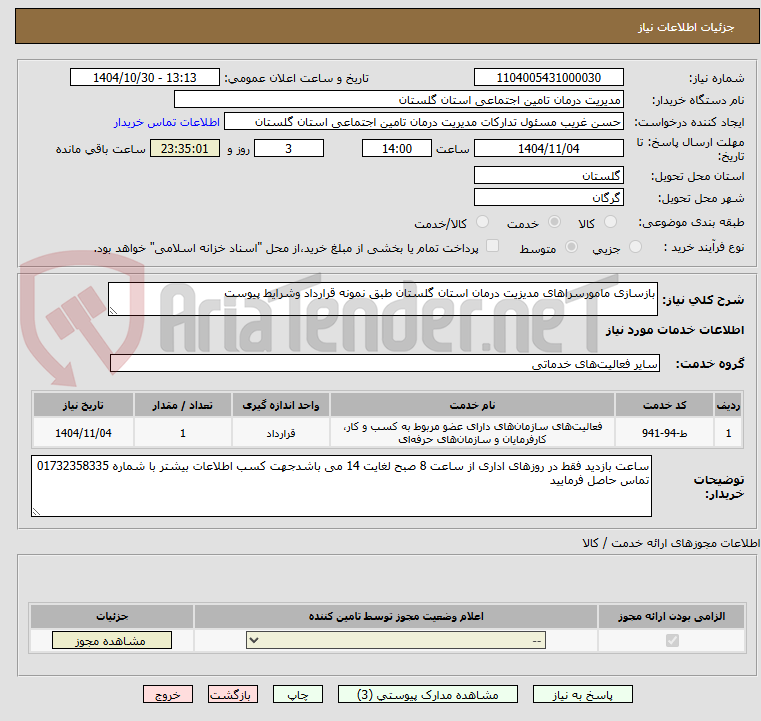Screen dimensions: 761x721
Task: Click the شماره نیاز field 1104005431000030
Action: pos(548,78)
